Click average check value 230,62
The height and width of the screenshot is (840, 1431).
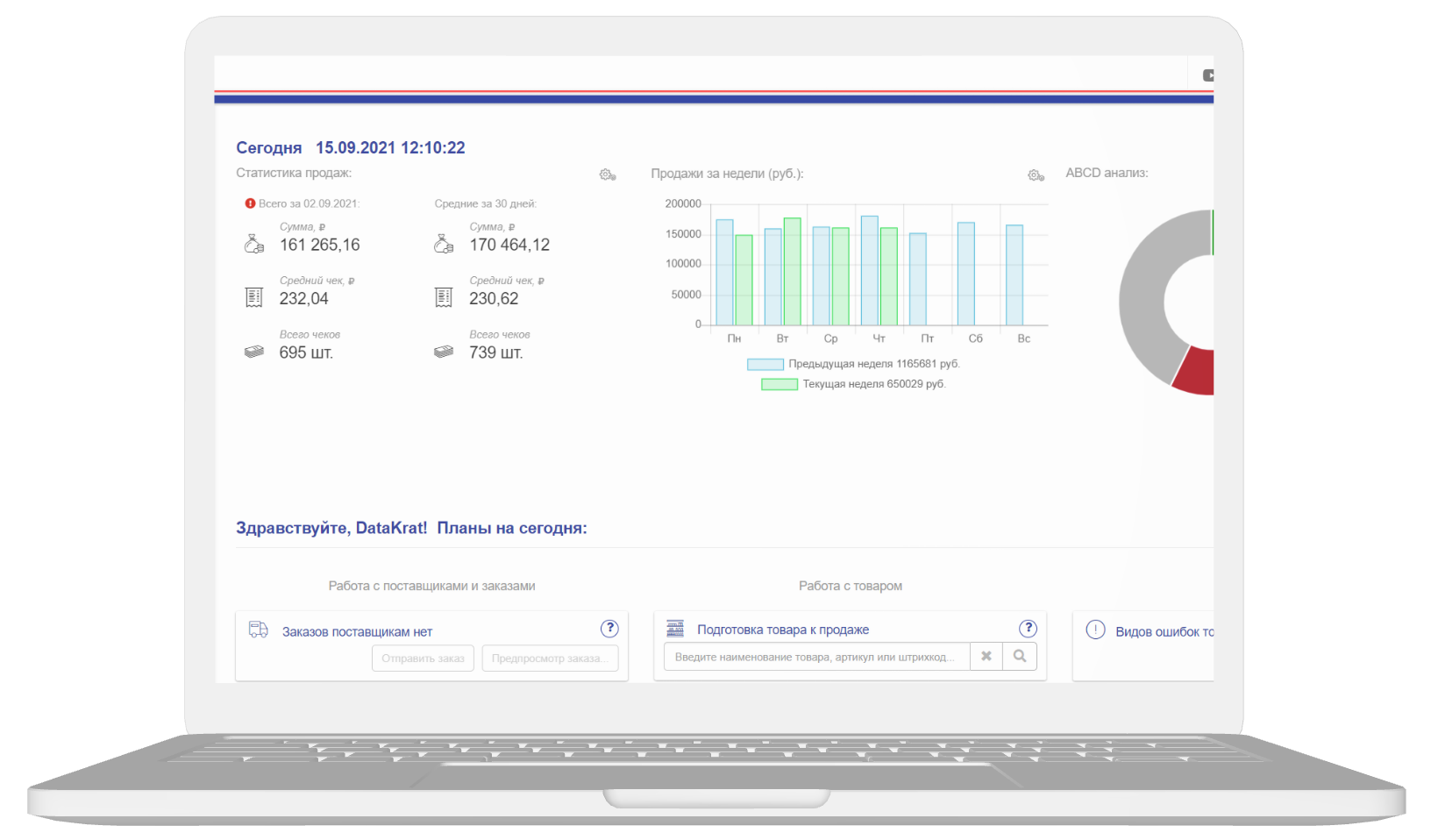tap(494, 298)
